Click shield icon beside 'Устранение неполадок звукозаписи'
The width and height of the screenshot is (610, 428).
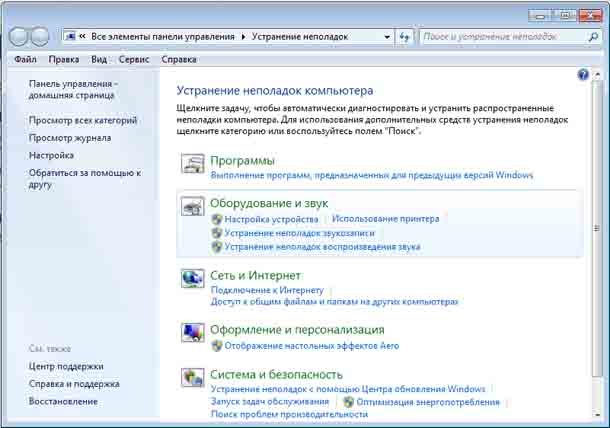pos(217,233)
